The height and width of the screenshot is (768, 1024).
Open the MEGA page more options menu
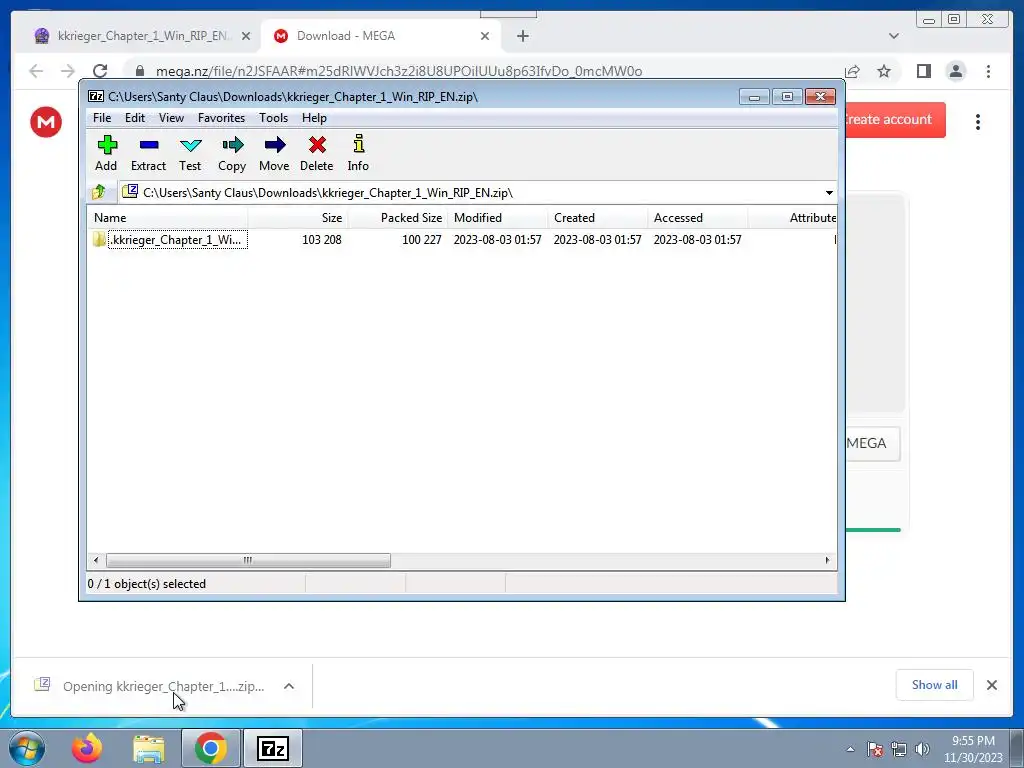click(978, 122)
